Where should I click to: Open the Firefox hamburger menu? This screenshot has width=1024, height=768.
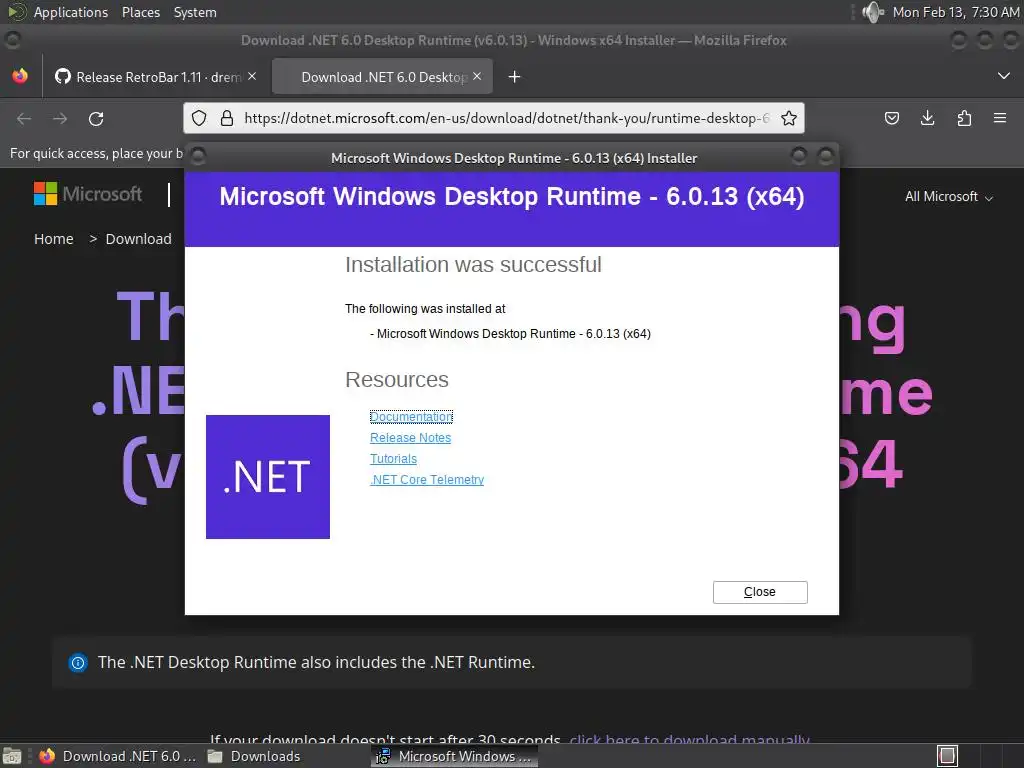1000,118
